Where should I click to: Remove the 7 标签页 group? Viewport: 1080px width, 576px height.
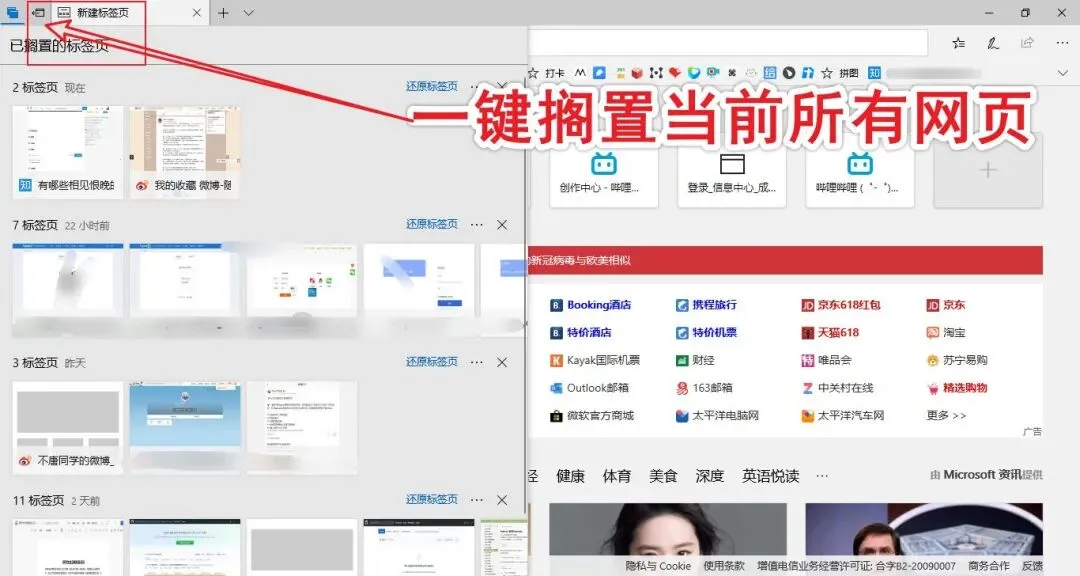click(x=502, y=225)
